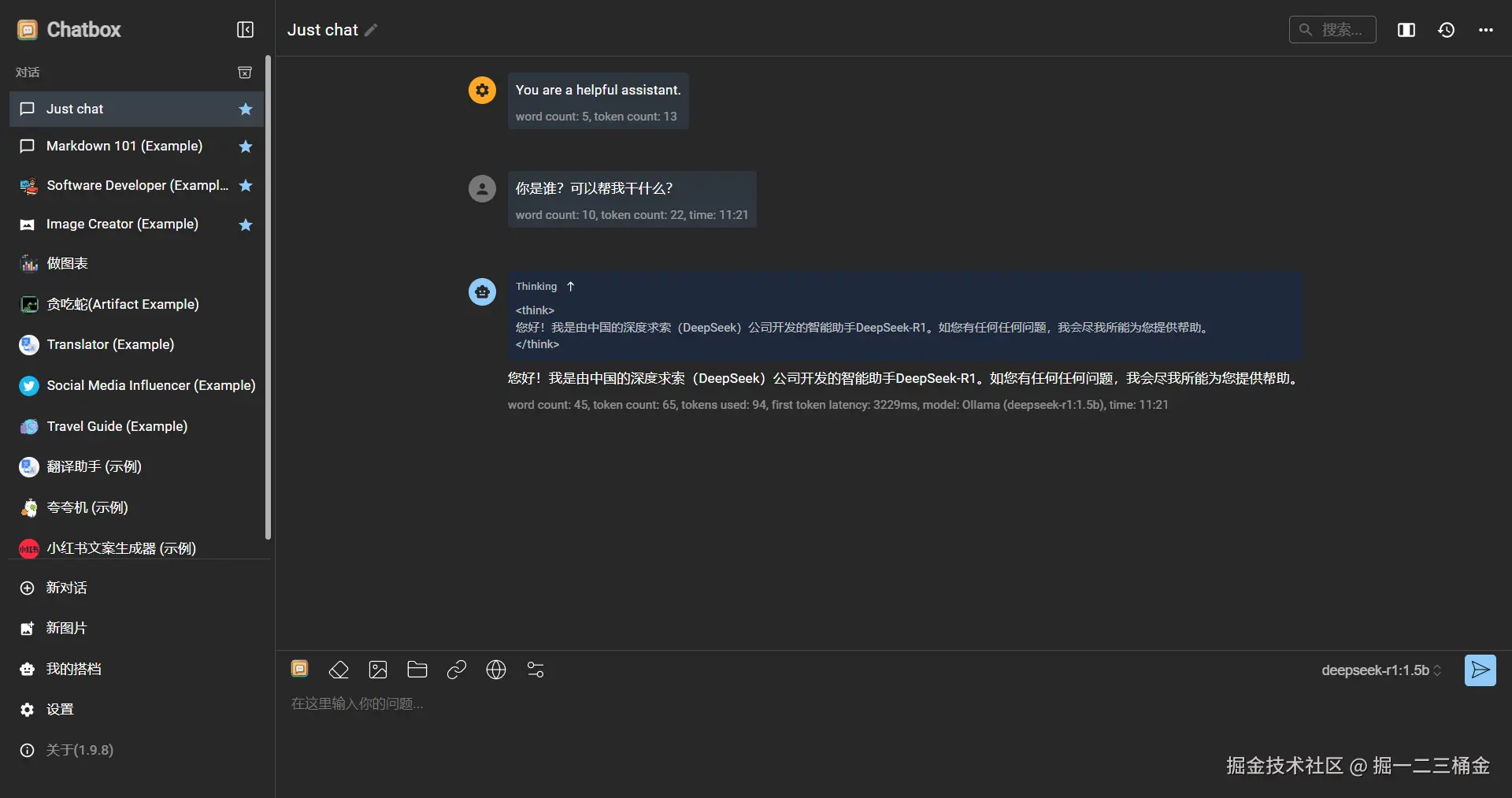Screen dimensions: 1512x798
Task: Unstar the Markdown 101 (Example) conversation
Action: (246, 147)
